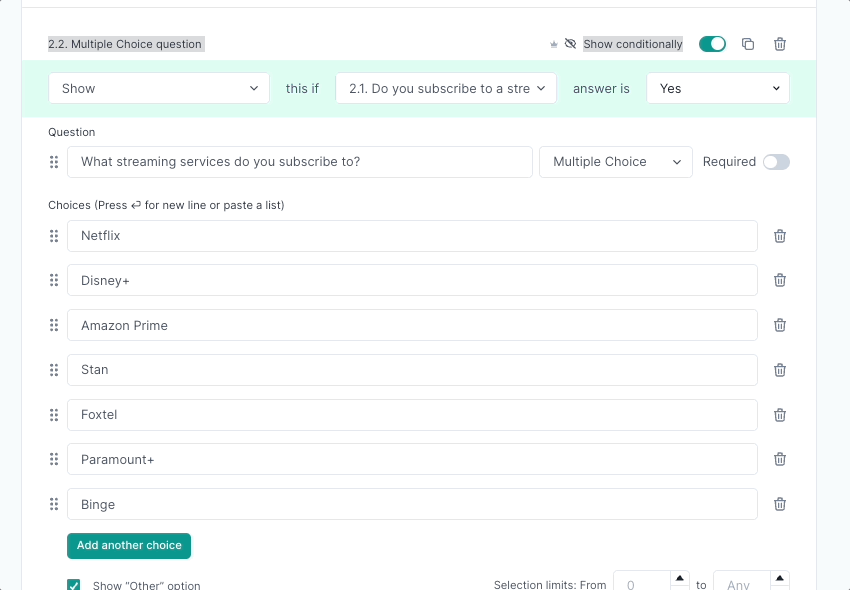Delete the Foxtel choice
850x590 pixels.
point(780,415)
